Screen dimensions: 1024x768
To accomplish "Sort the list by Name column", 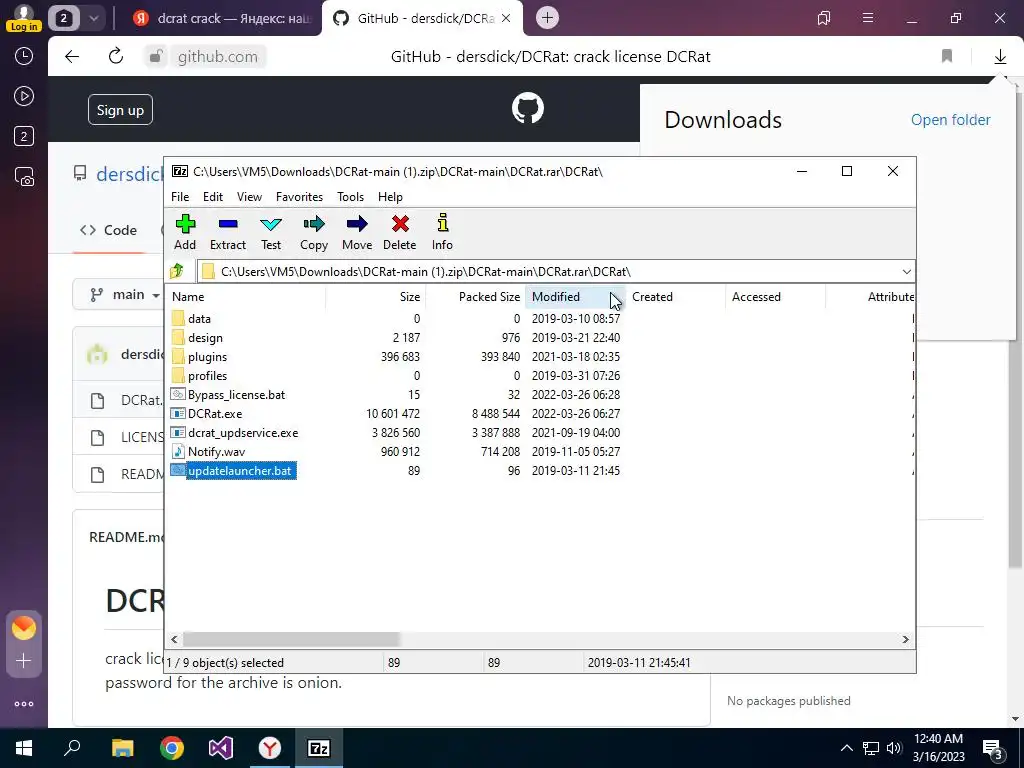I will (246, 296).
